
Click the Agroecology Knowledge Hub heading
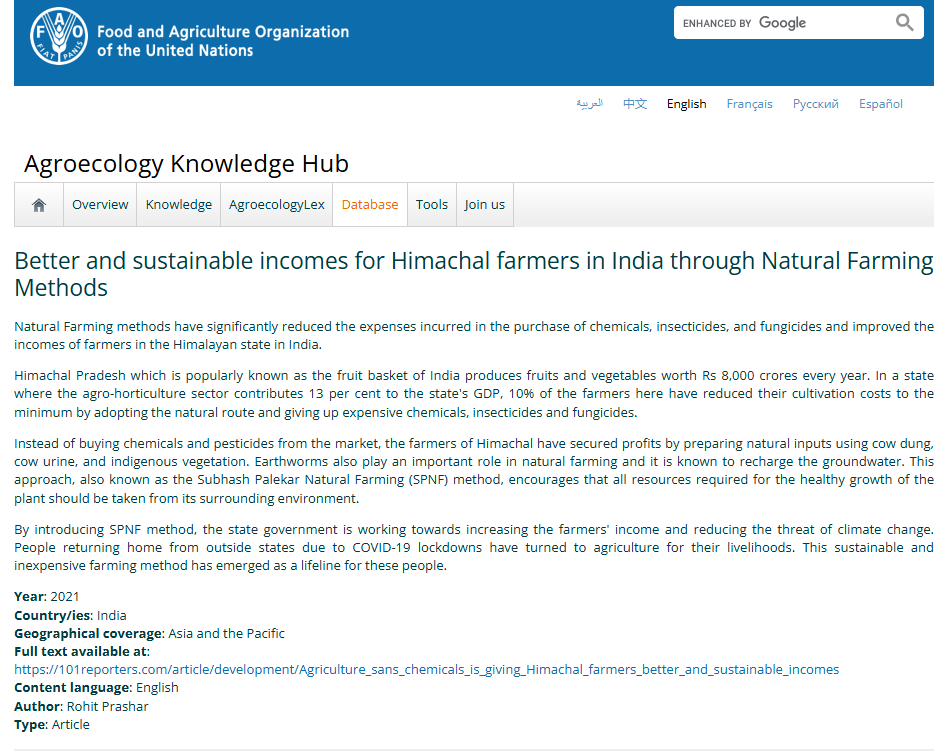186,164
